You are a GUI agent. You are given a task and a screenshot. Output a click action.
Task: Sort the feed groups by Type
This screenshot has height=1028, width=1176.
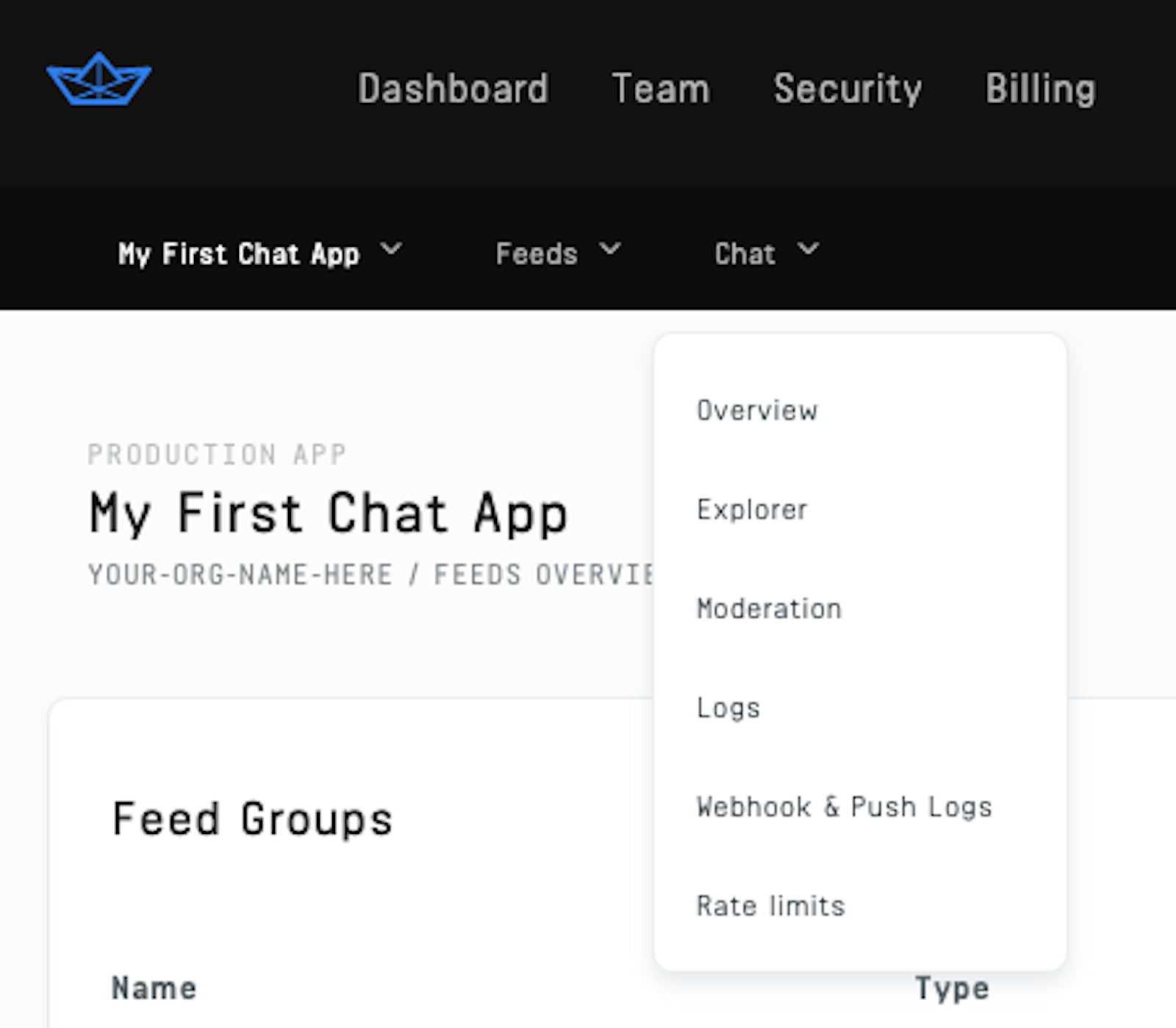[952, 988]
